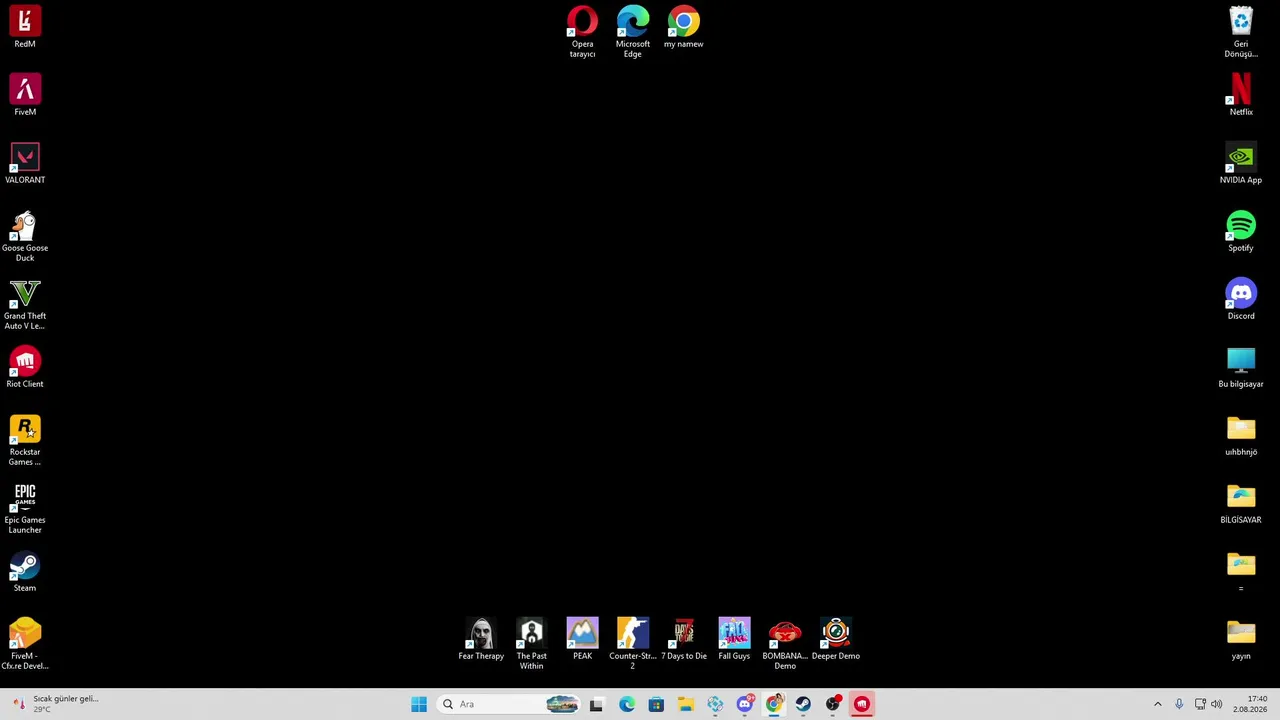Switch to Riot Client on the taskbar
The width and height of the screenshot is (1280, 720).
point(862,704)
